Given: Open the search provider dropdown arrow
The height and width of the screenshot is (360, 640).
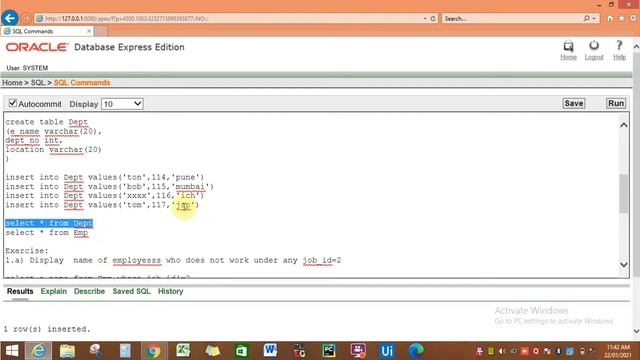Looking at the screenshot, I should 594,18.
